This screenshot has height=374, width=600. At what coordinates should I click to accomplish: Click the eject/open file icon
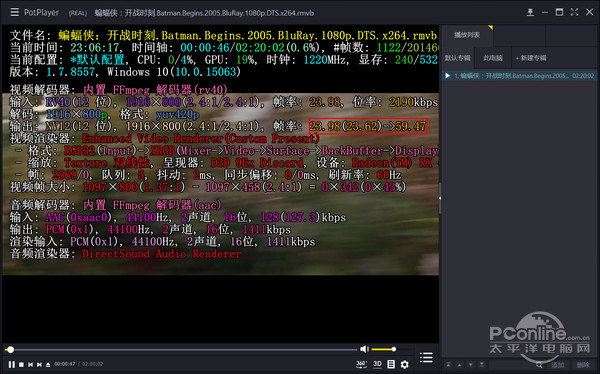coord(48,364)
